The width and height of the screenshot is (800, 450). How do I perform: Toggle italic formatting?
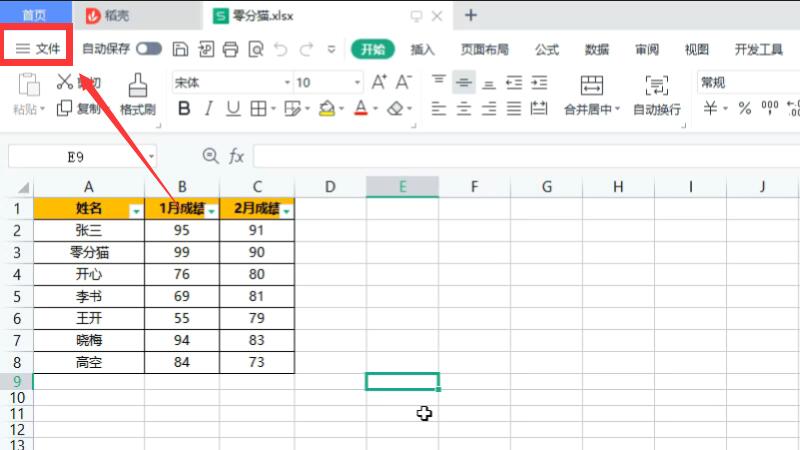(209, 109)
